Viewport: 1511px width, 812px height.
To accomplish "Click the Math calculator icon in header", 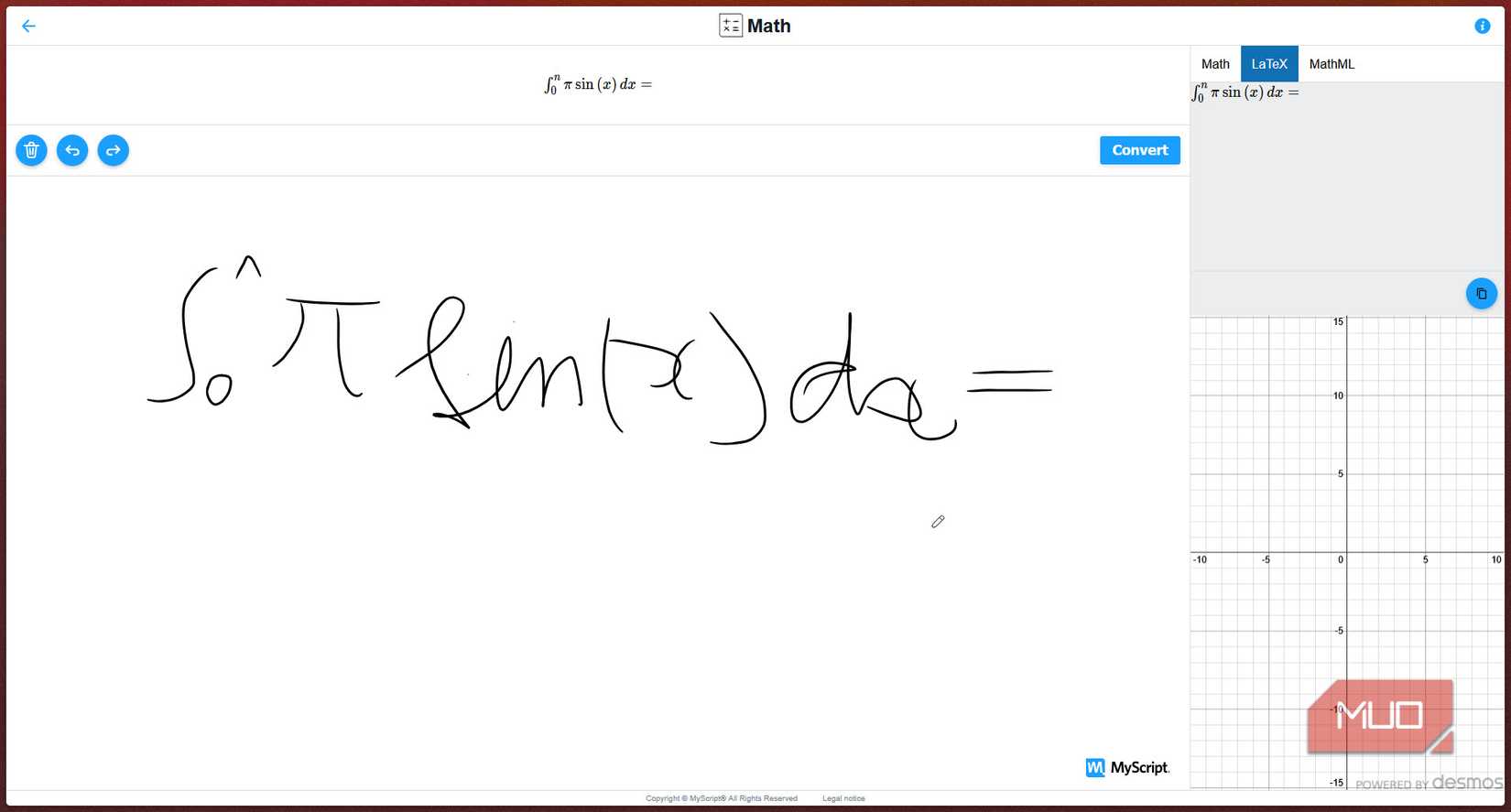I will click(731, 26).
